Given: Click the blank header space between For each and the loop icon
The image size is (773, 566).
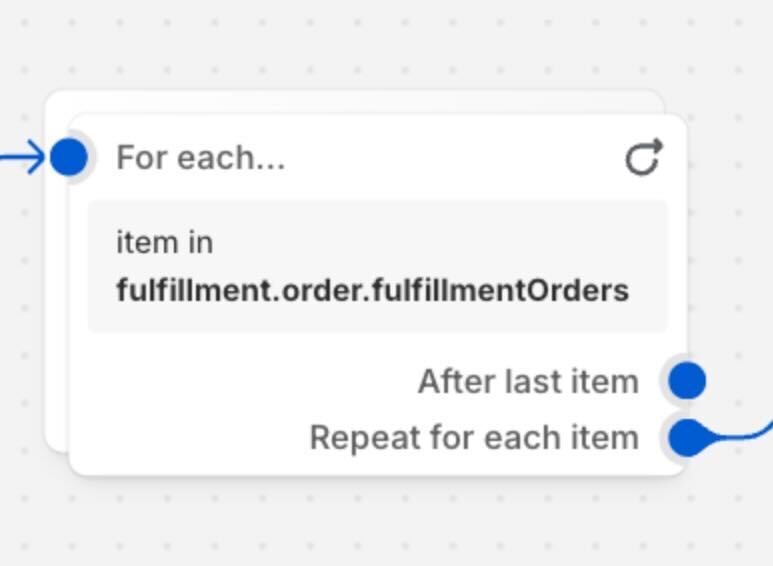Looking at the screenshot, I should coord(454,158).
